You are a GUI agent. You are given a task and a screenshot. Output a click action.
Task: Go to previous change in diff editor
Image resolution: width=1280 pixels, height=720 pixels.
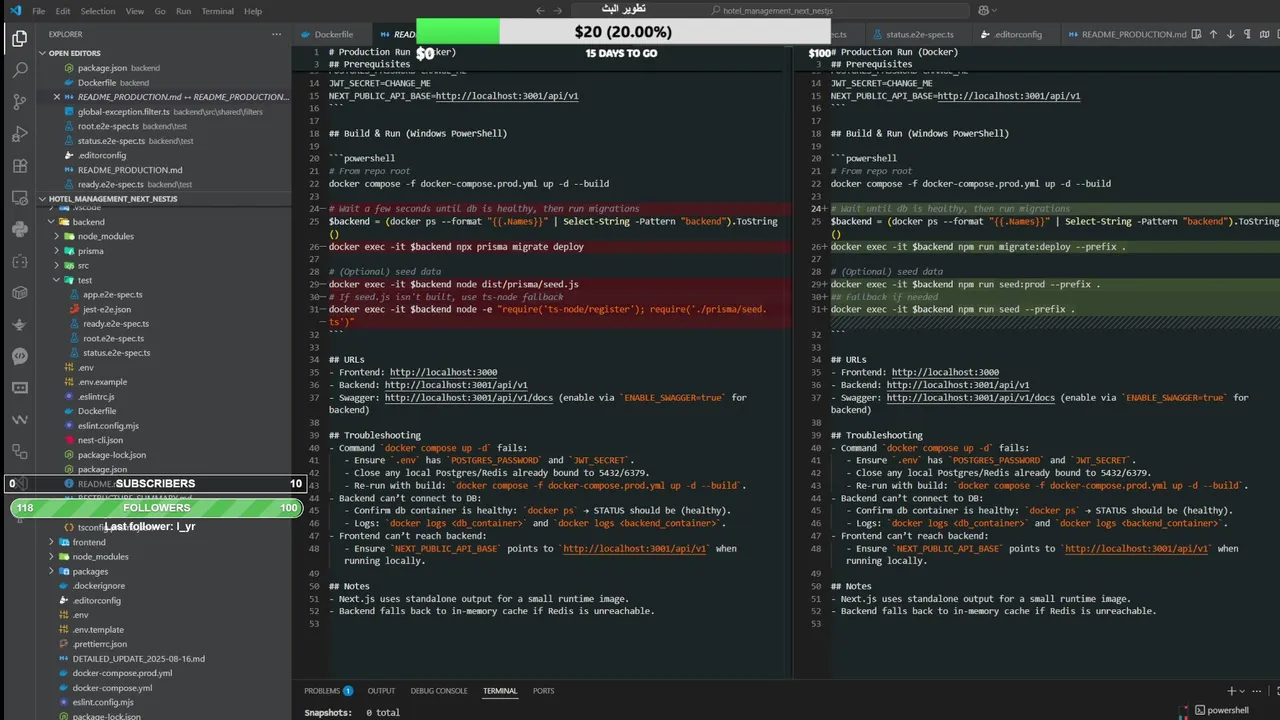(1213, 34)
